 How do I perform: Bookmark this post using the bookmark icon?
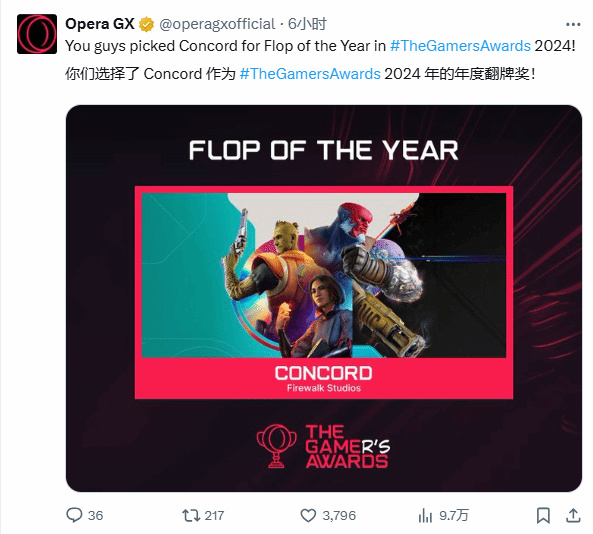click(543, 515)
